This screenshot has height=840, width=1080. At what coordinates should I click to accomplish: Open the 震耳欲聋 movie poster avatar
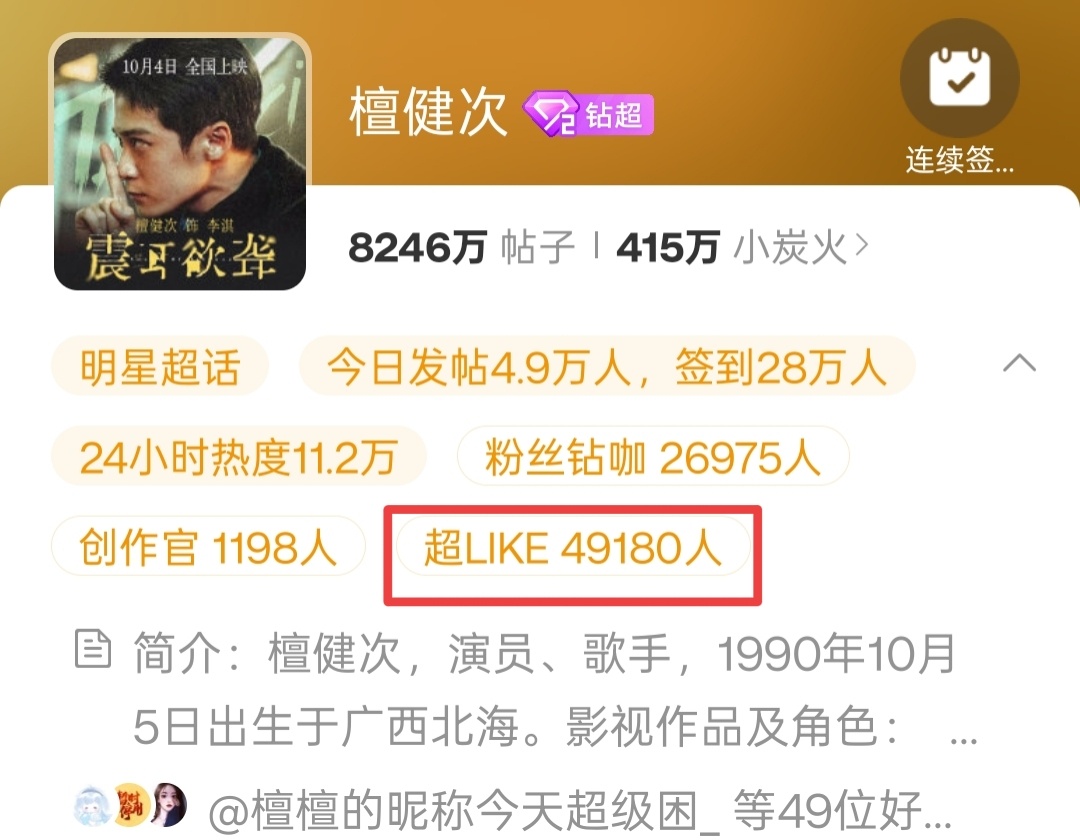(180, 163)
